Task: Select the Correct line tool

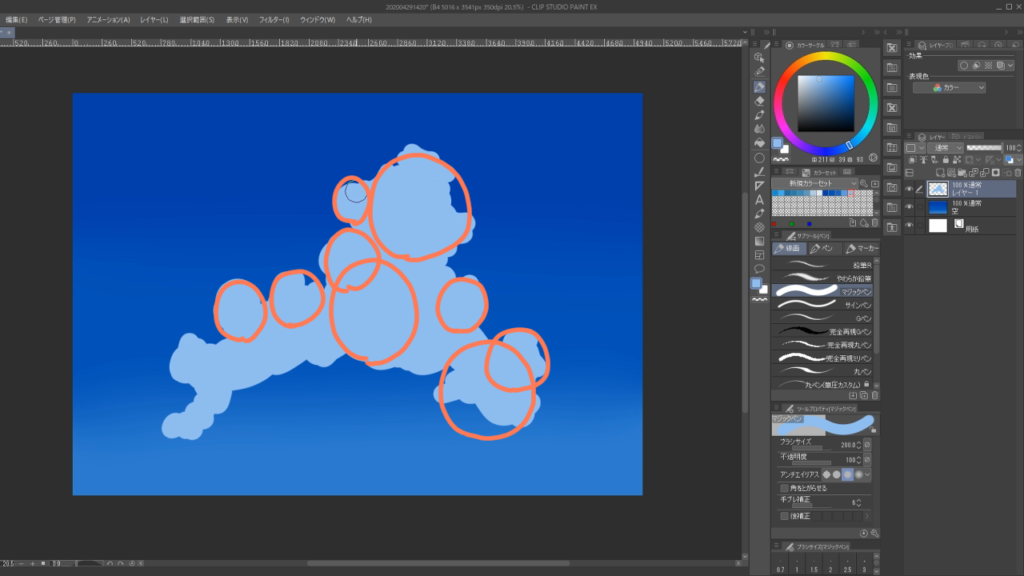Action: [759, 214]
